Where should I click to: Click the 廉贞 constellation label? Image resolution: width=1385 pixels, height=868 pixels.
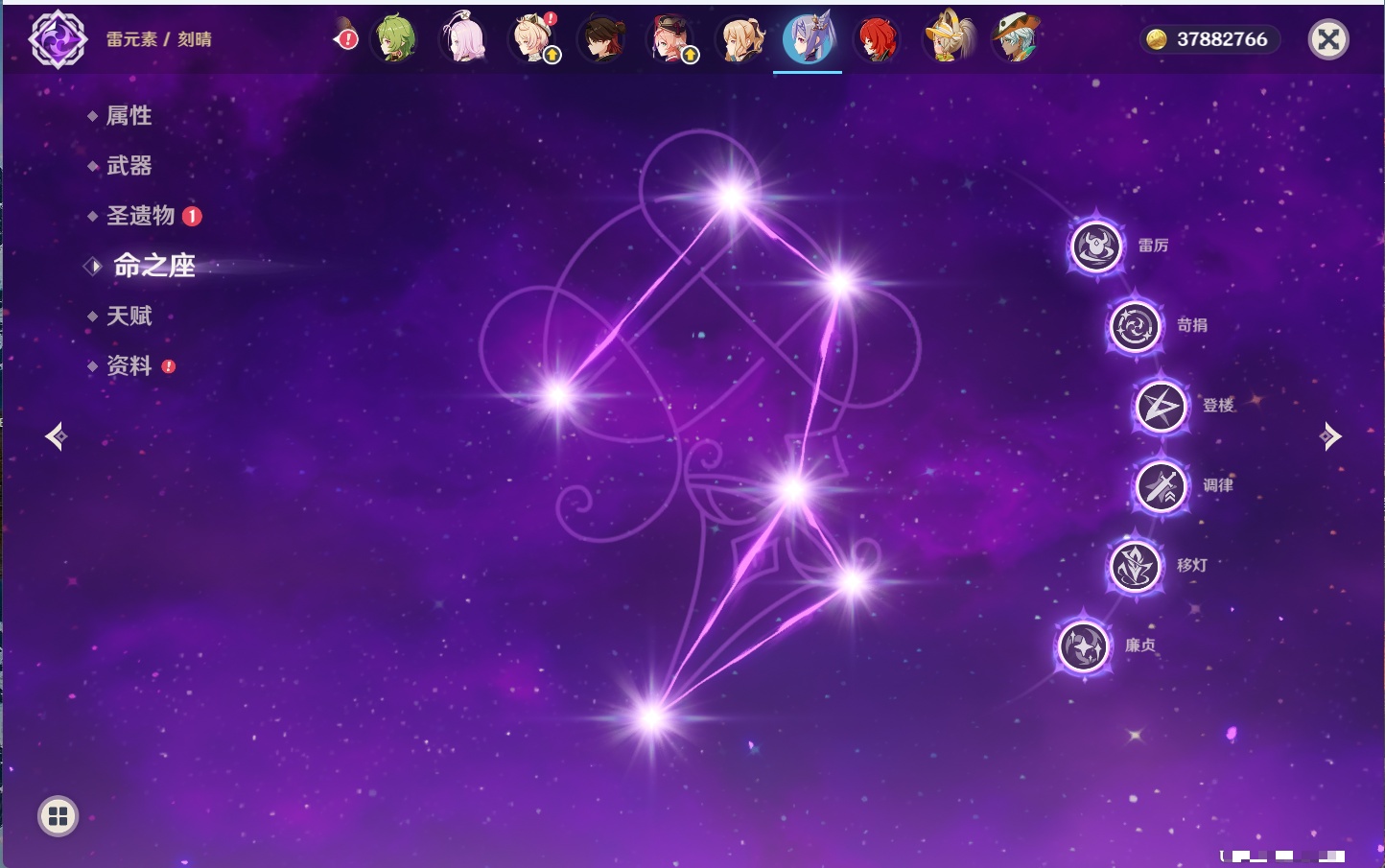pos(1140,645)
